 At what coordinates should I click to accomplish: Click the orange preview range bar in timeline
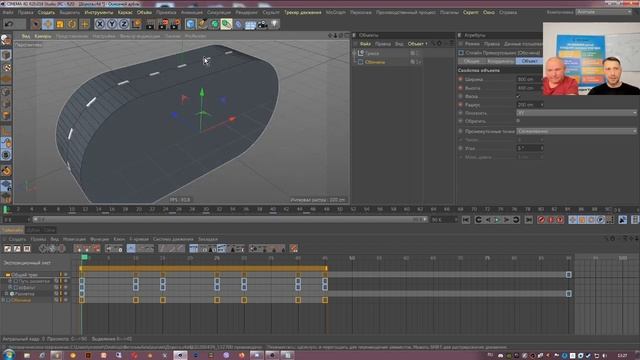(x=204, y=268)
